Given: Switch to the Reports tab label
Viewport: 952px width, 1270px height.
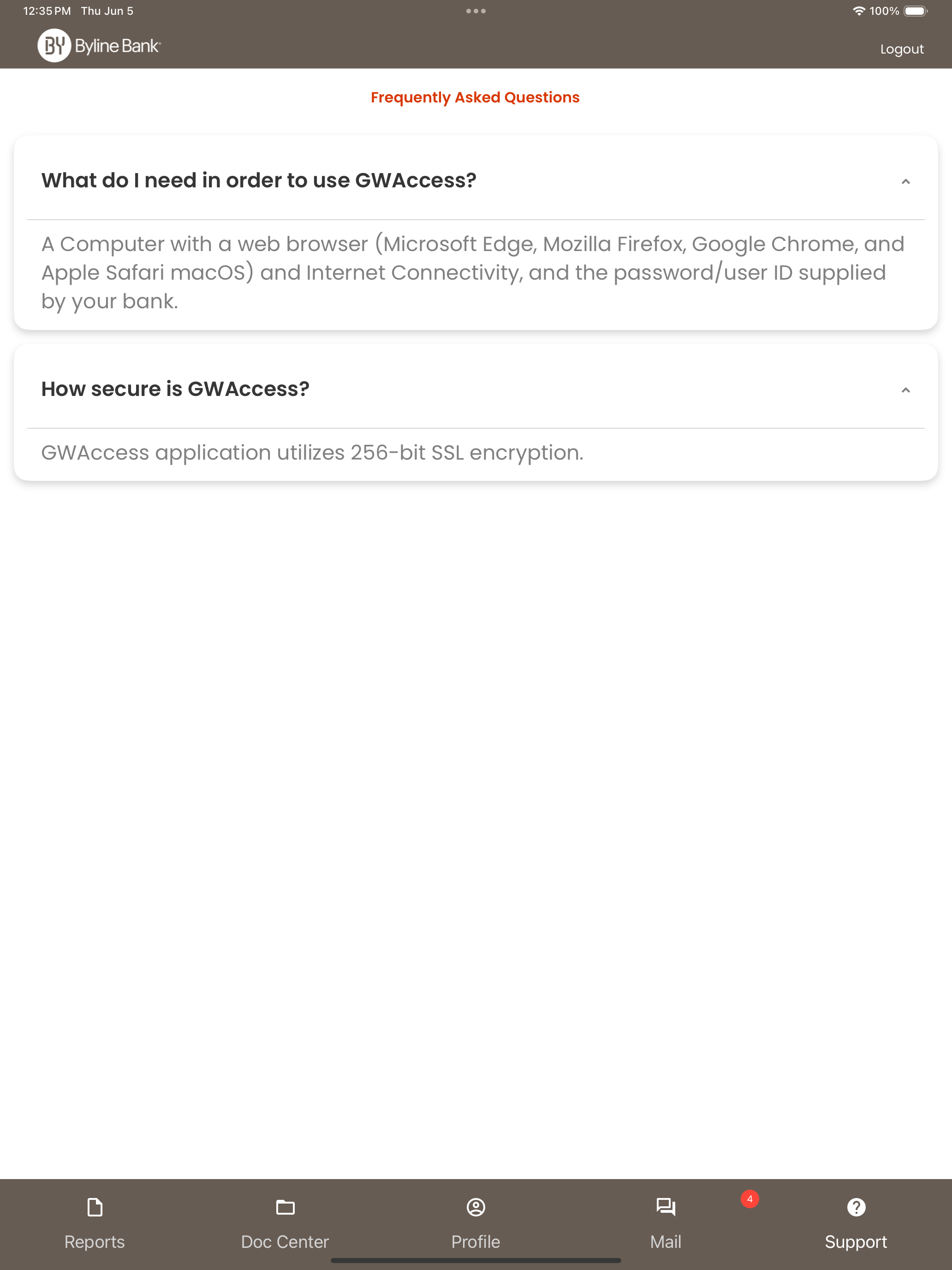Looking at the screenshot, I should tap(95, 1241).
